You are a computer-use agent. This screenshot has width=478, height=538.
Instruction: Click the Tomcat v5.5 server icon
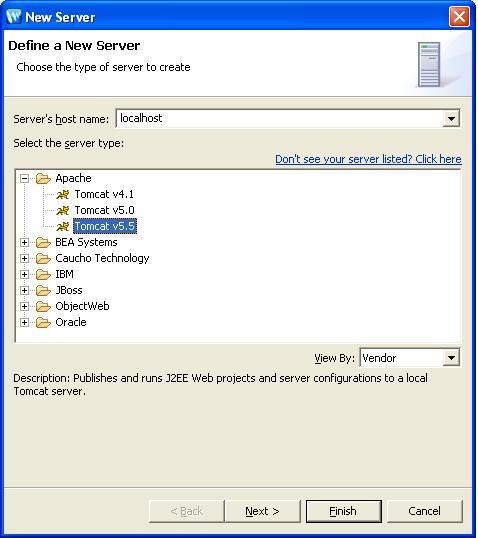tap(63, 226)
